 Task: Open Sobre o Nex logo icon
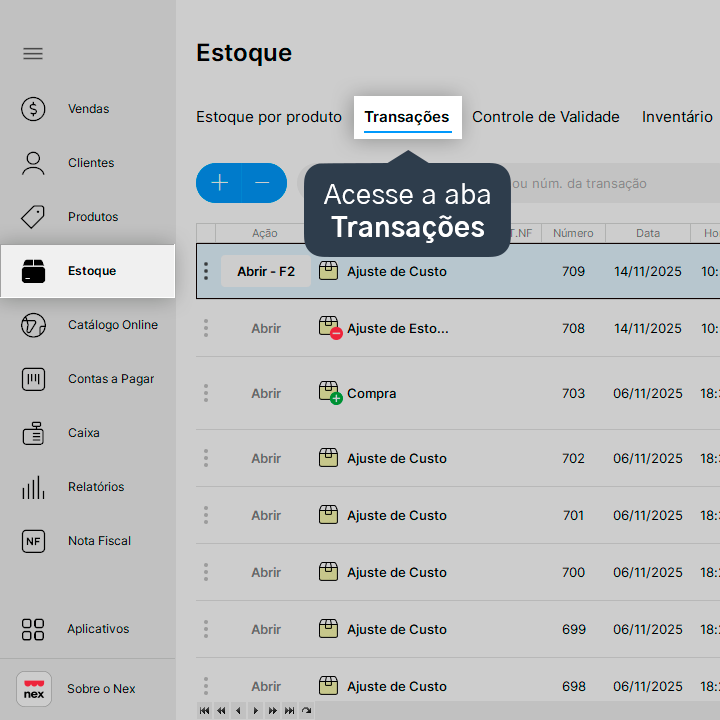(x=34, y=689)
